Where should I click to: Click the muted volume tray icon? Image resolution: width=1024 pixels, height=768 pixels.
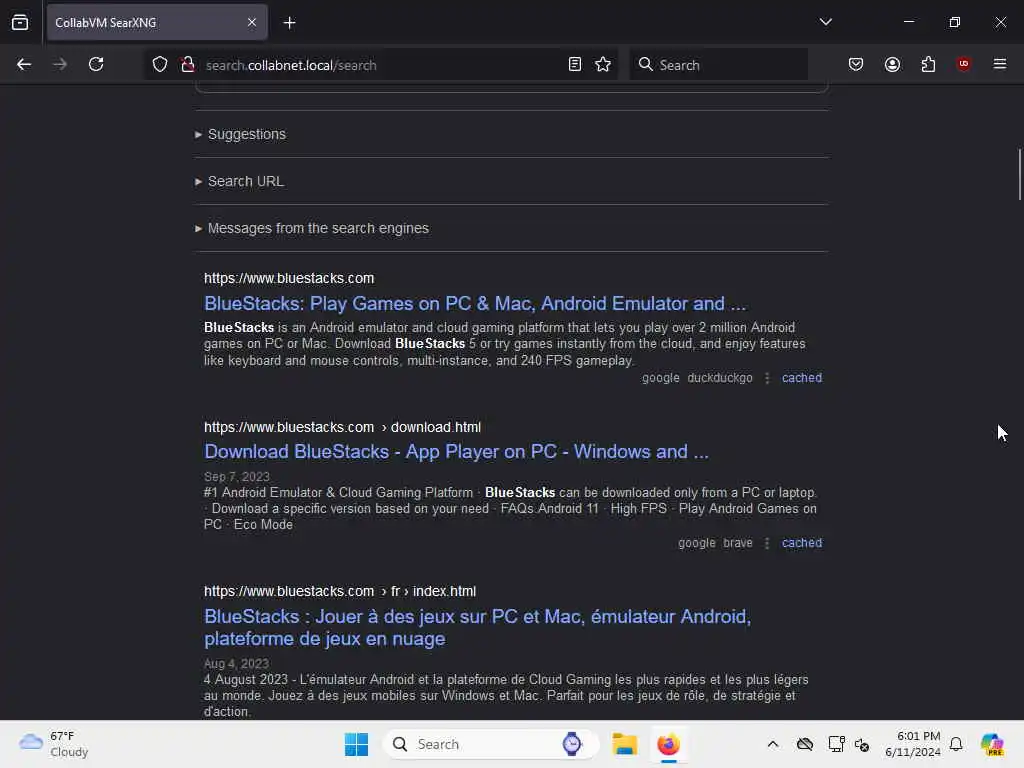tap(862, 744)
